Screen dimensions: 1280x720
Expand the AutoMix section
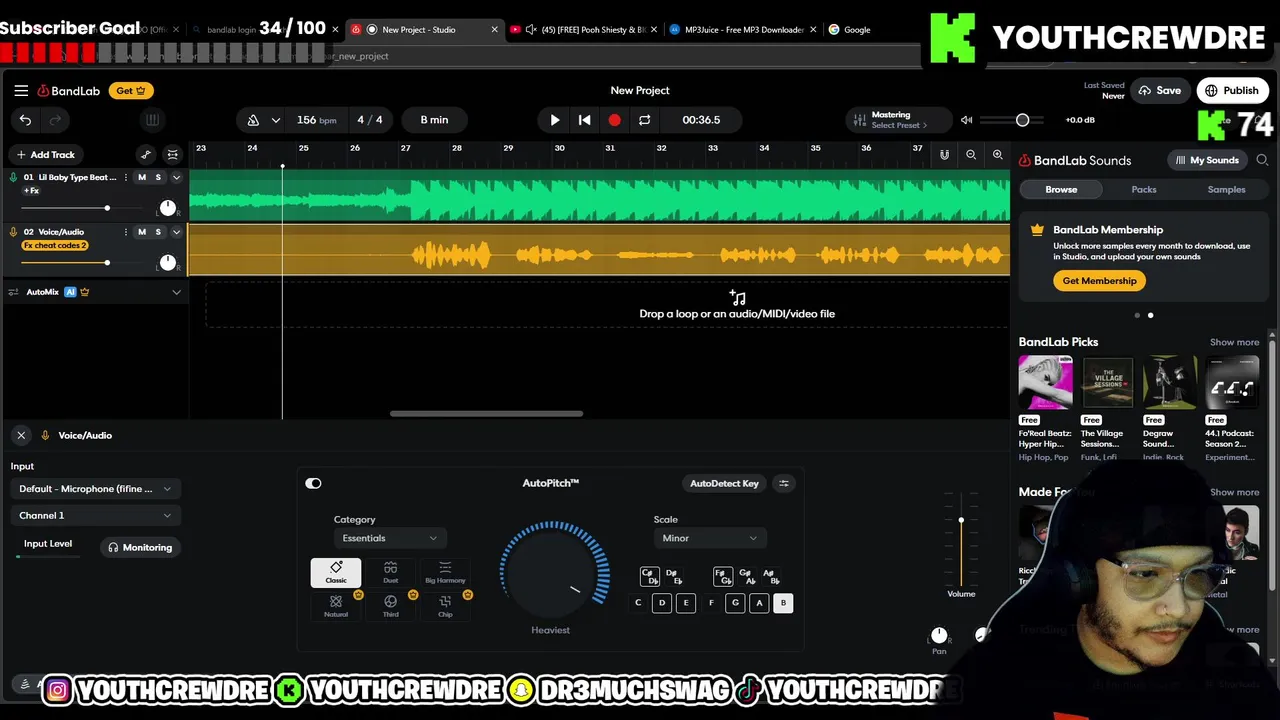click(176, 292)
